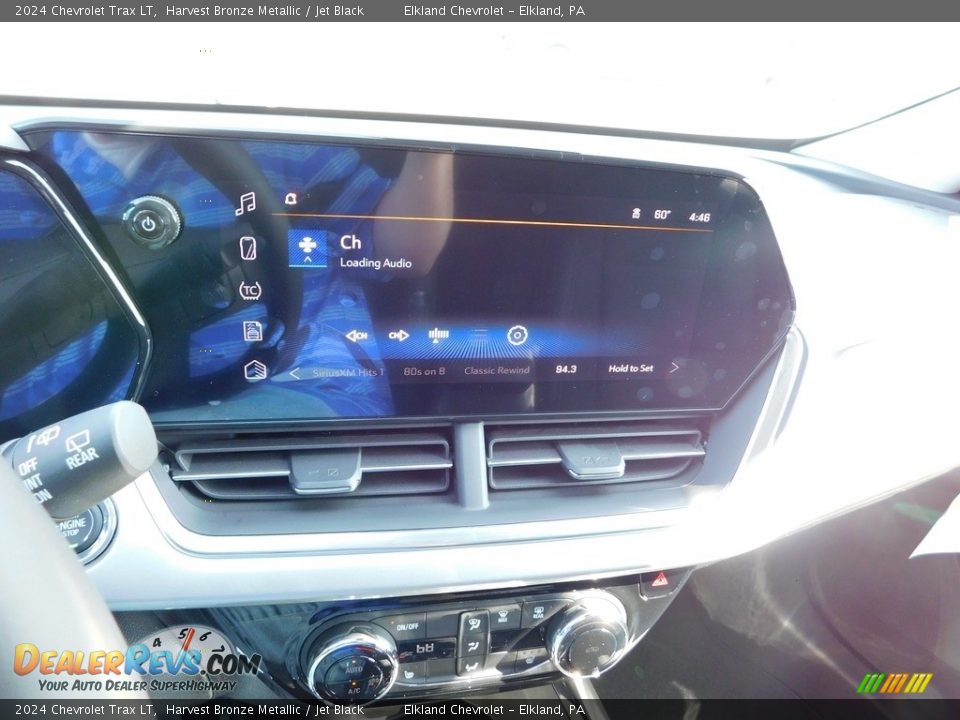
Task: Expand the audio source tile
Action: pos(307,248)
